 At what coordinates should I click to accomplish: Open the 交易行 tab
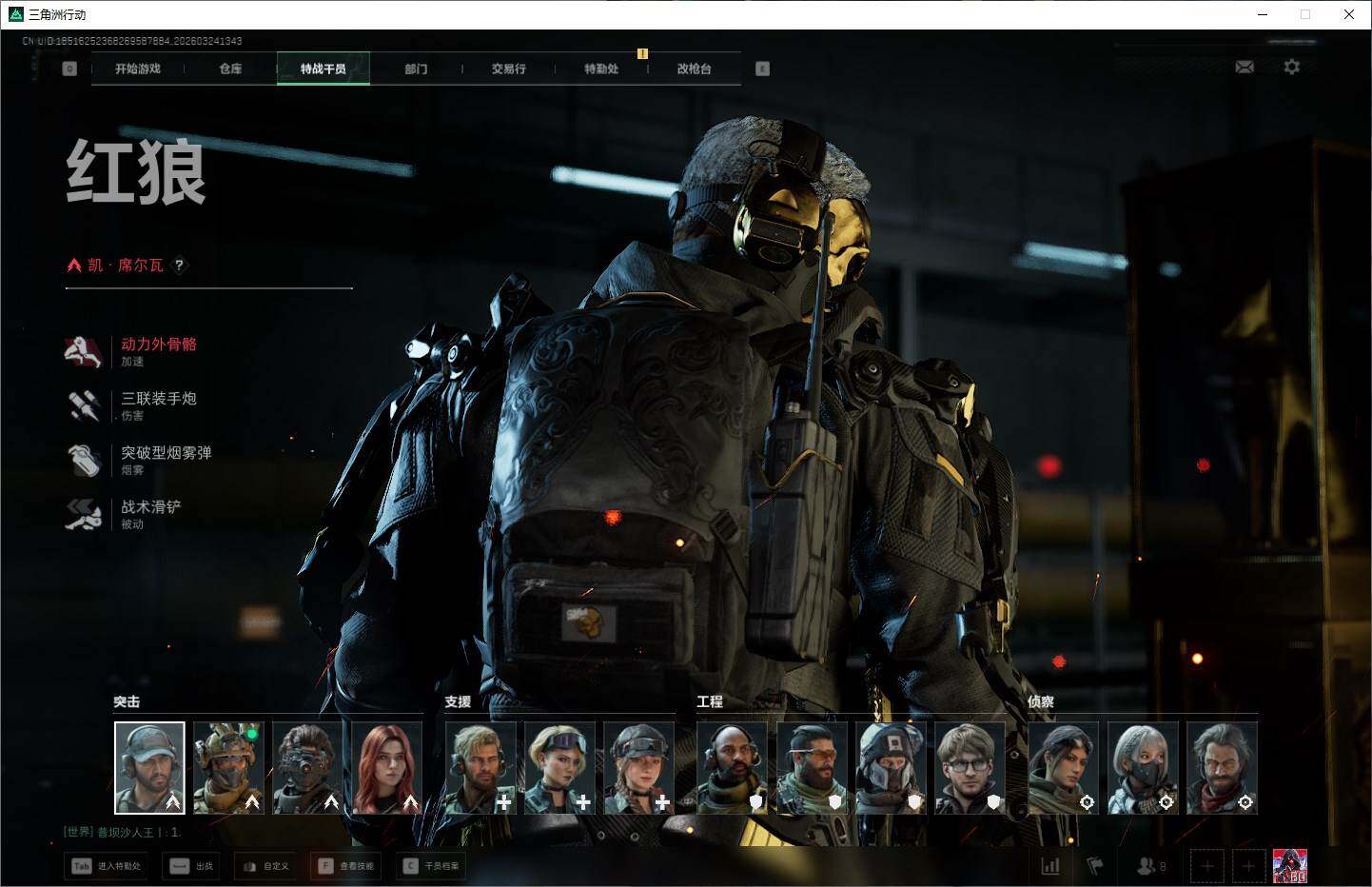coord(509,69)
